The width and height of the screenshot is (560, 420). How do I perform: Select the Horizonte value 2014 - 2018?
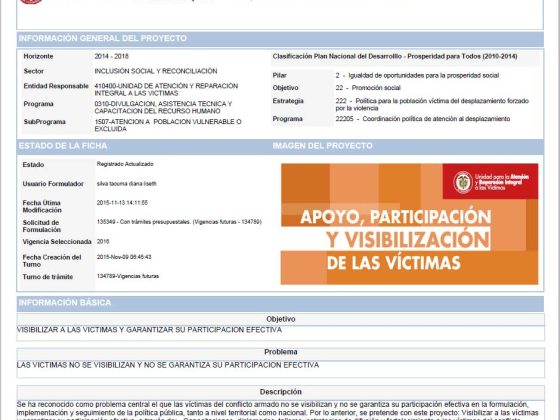(x=111, y=56)
